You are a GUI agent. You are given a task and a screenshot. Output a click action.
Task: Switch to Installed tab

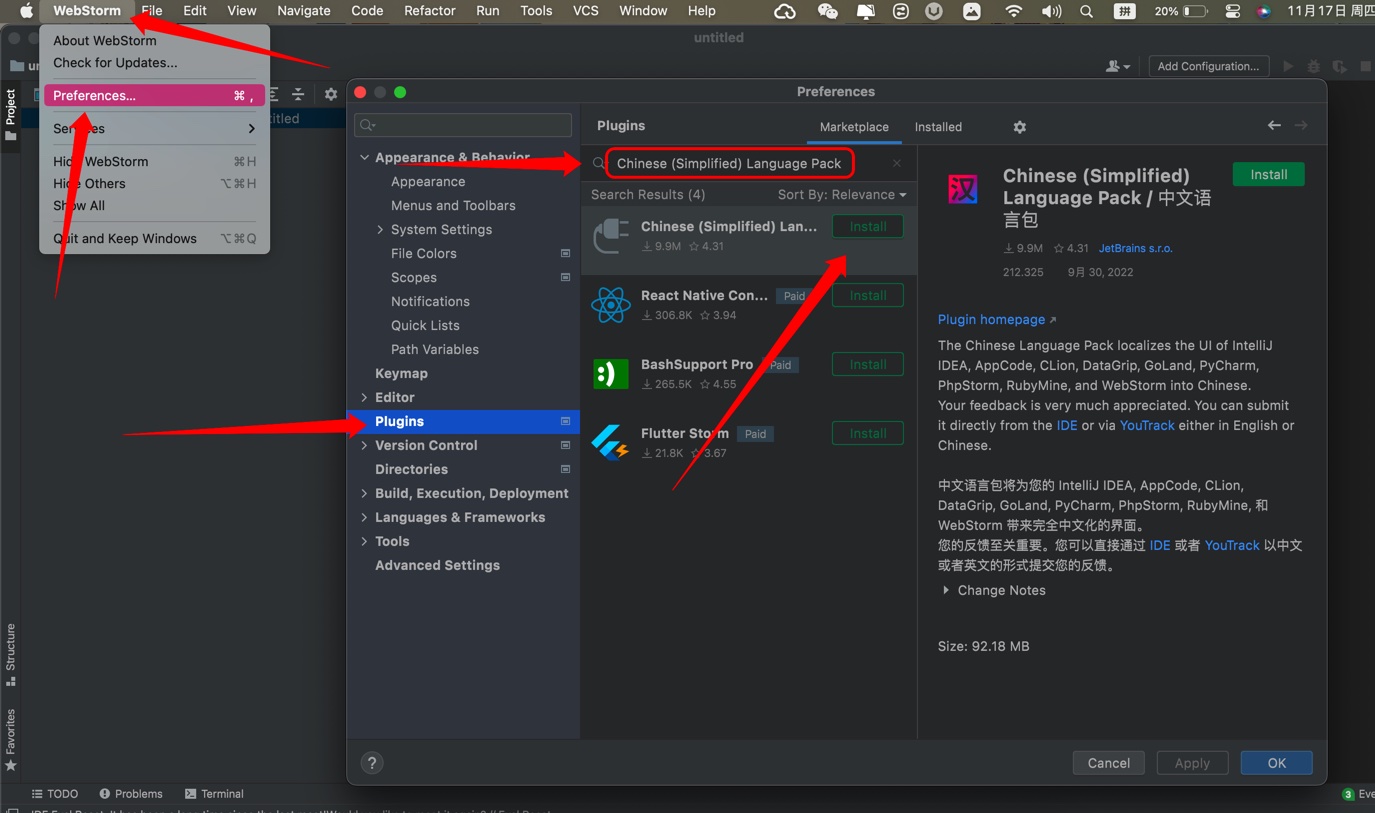(x=938, y=127)
